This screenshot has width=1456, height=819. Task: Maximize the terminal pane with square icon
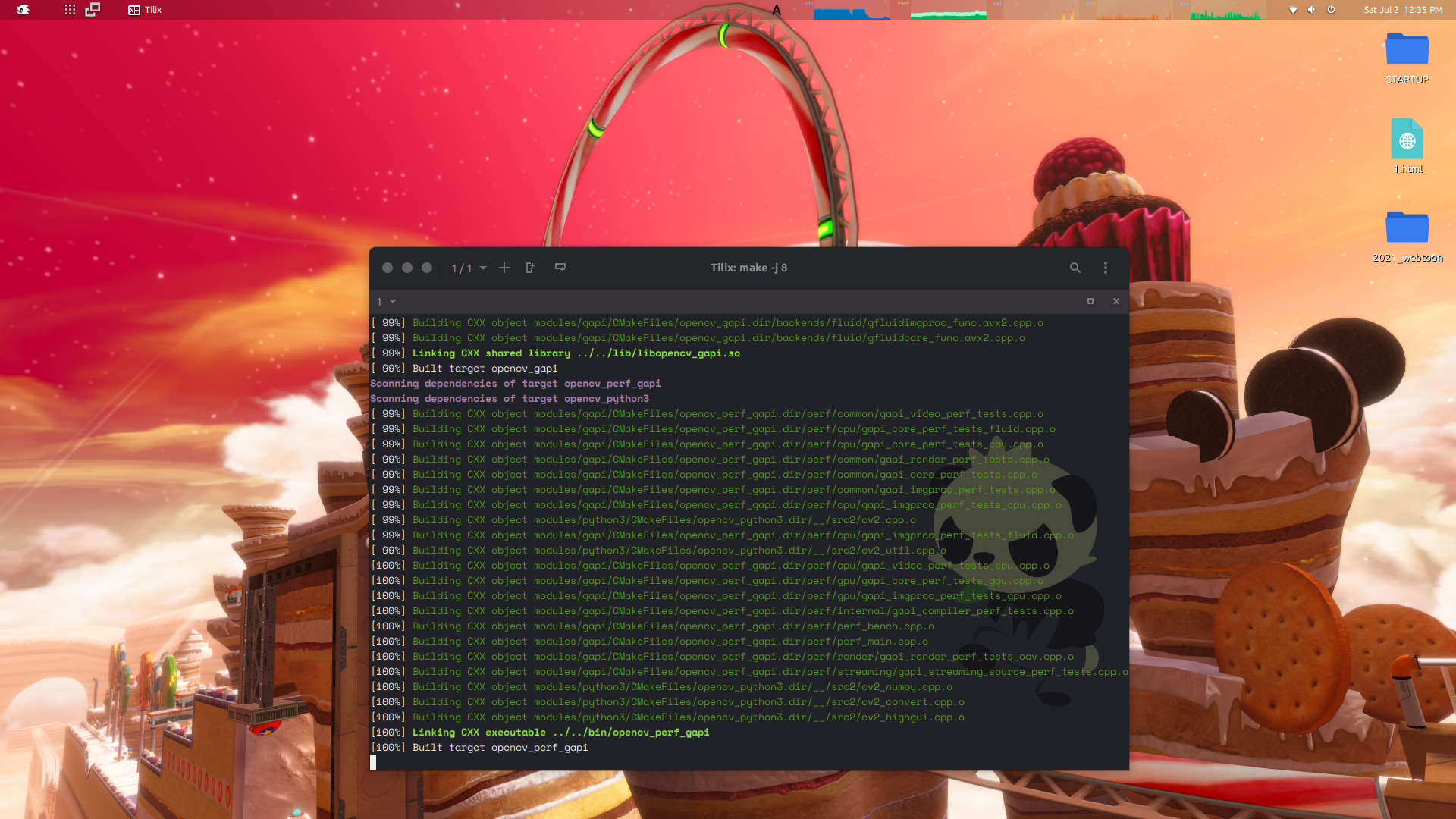point(1090,301)
